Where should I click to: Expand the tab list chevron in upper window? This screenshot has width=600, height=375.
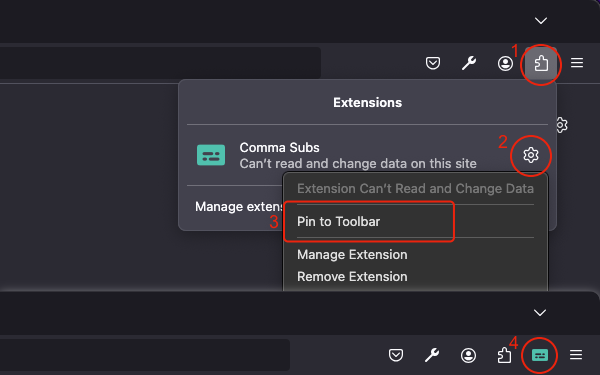(541, 21)
